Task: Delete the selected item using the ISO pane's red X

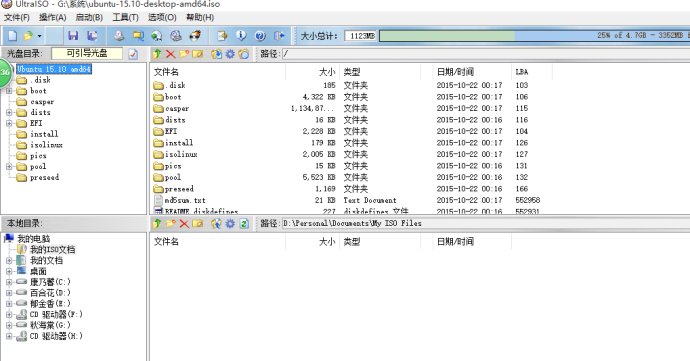Action: click(171, 54)
